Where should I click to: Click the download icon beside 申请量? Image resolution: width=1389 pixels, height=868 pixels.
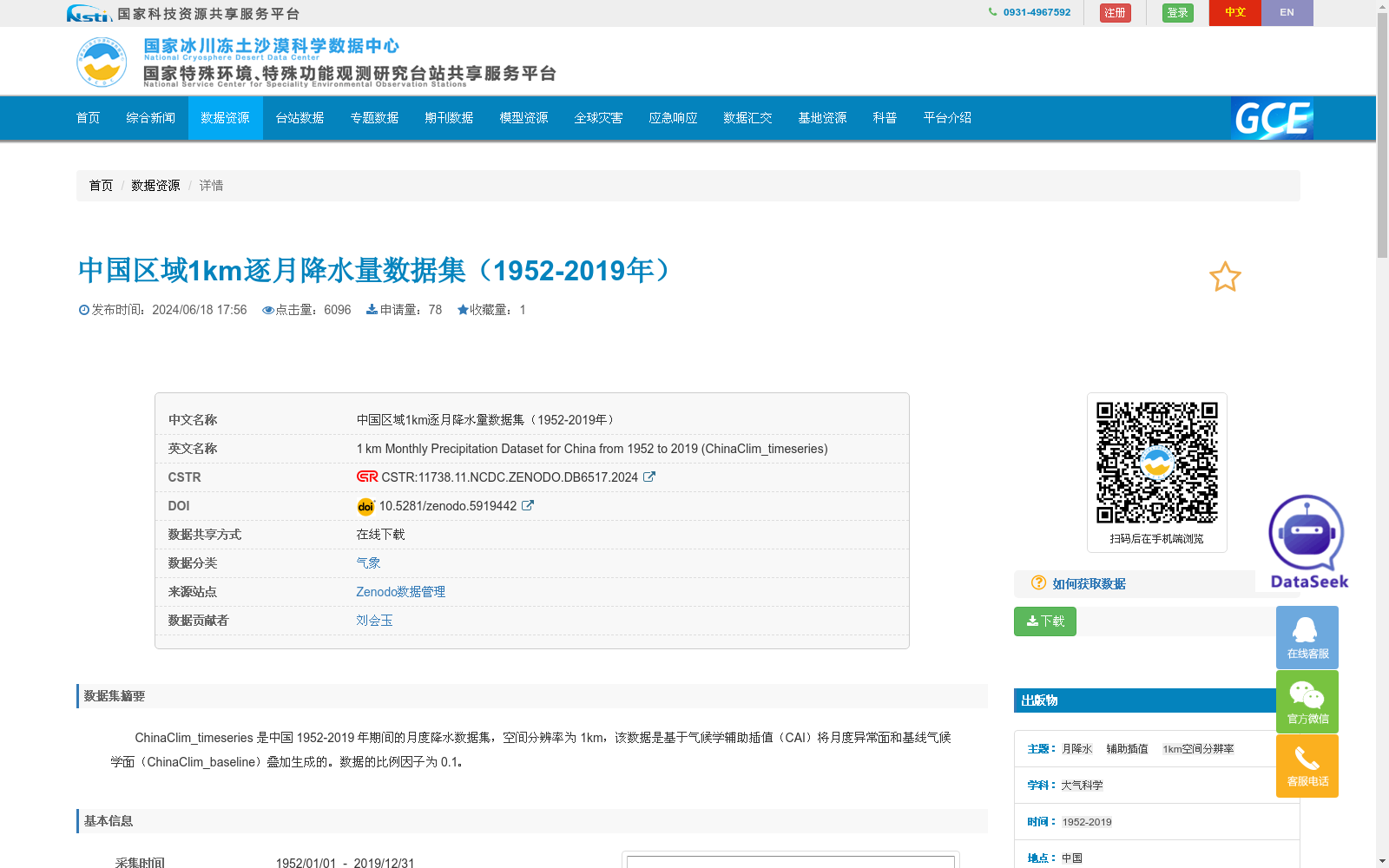point(372,310)
